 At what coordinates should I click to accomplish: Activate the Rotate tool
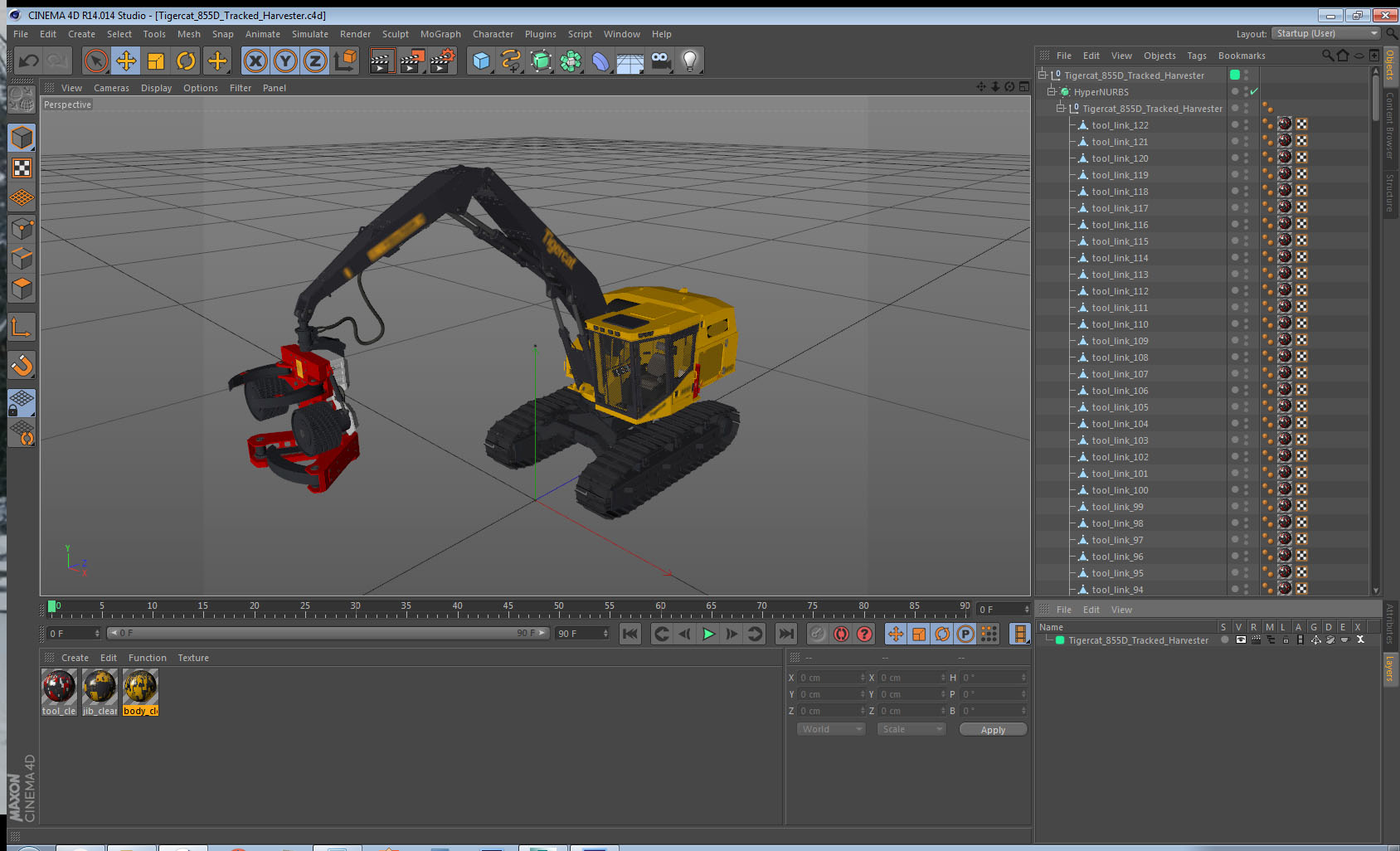[186, 61]
